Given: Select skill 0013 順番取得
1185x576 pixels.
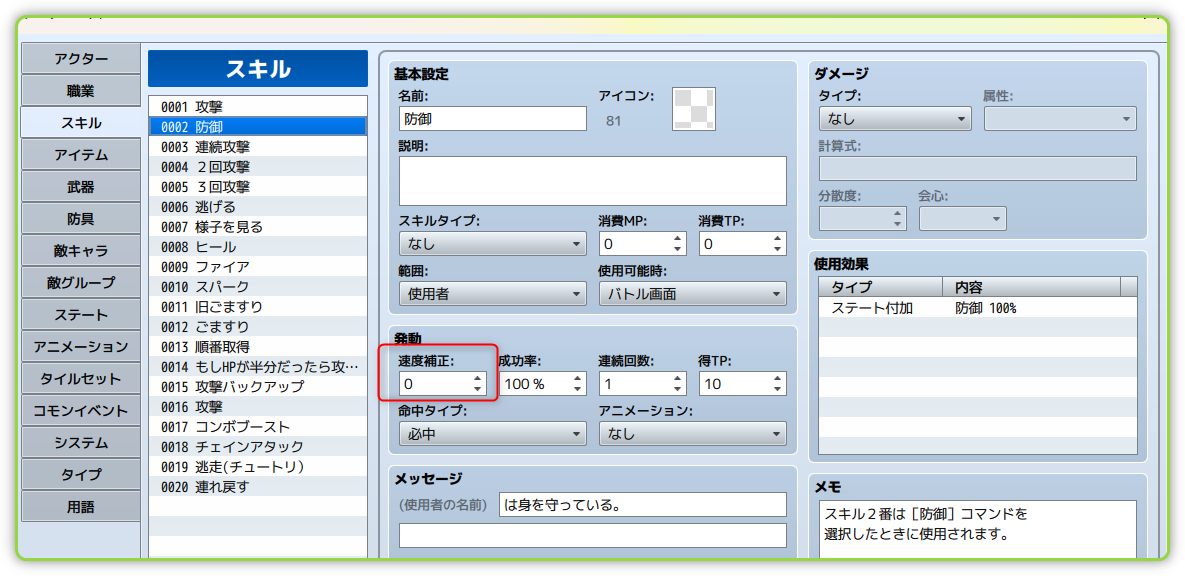Looking at the screenshot, I should (x=258, y=347).
